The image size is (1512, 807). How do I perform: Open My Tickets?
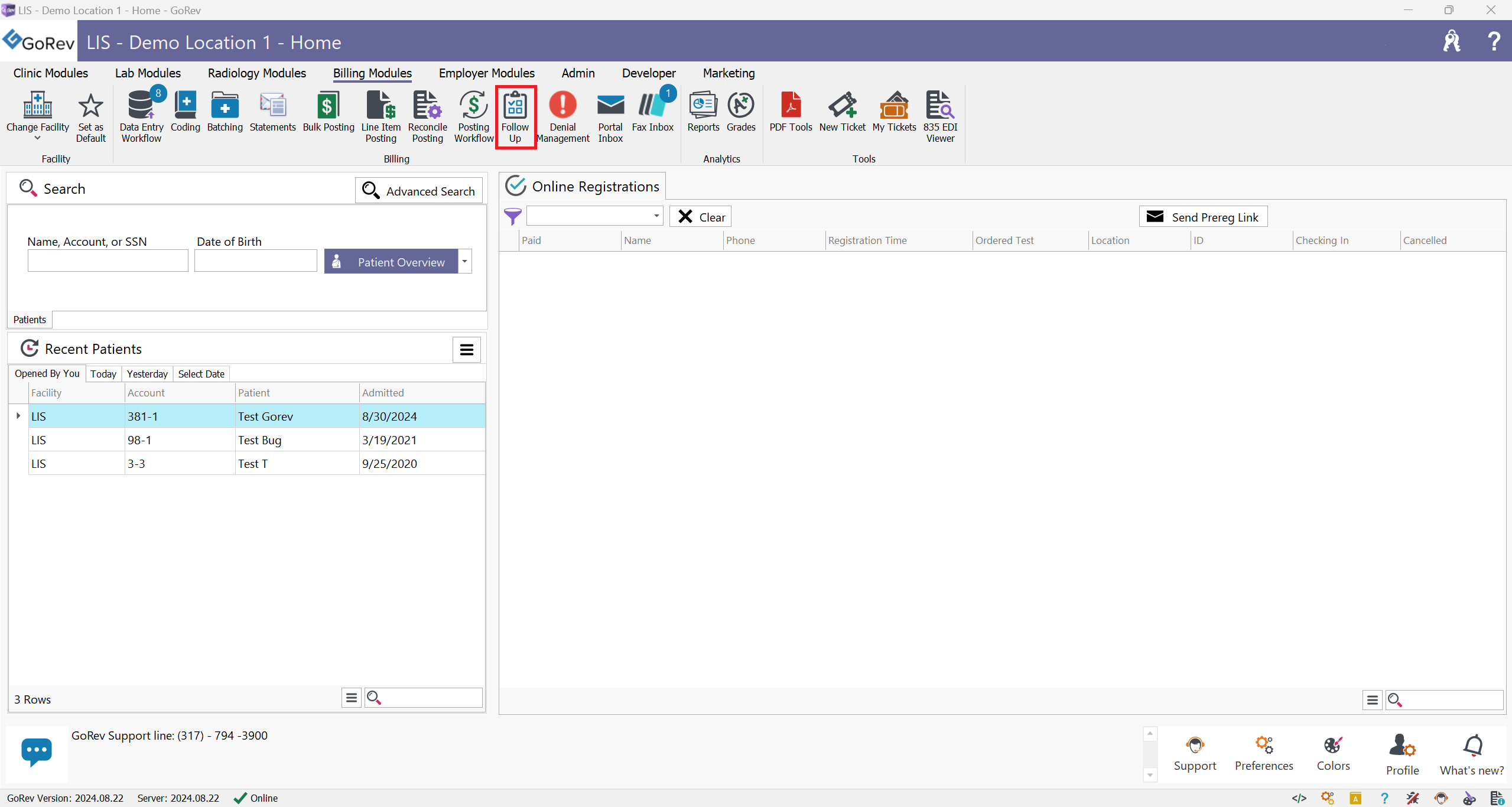[894, 112]
